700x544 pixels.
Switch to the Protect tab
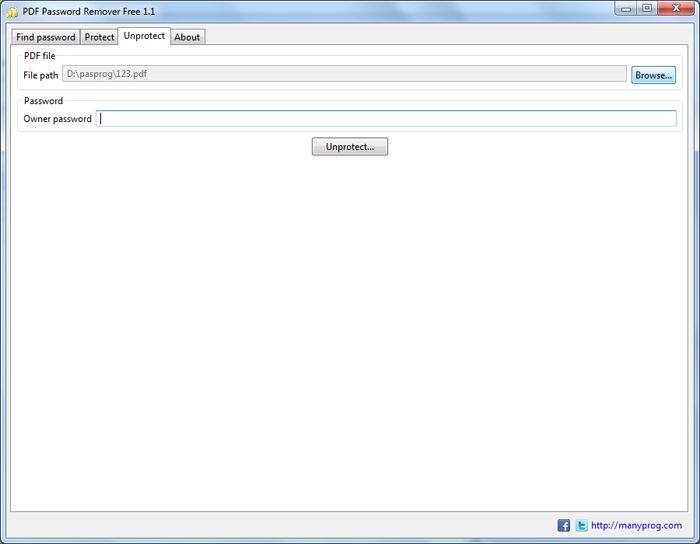coord(99,37)
